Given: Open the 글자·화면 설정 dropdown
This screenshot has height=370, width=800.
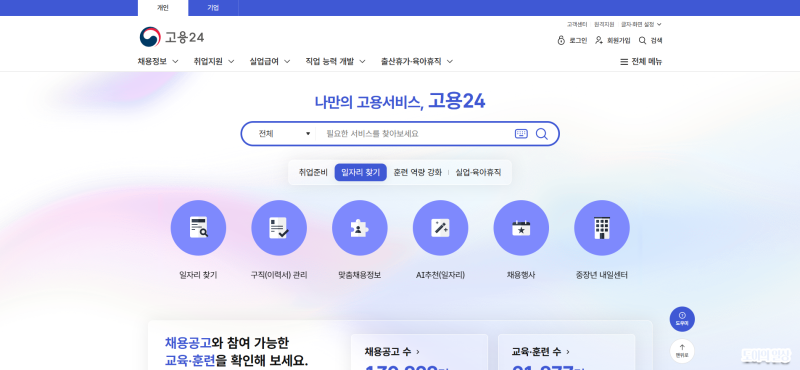Looking at the screenshot, I should [641, 24].
